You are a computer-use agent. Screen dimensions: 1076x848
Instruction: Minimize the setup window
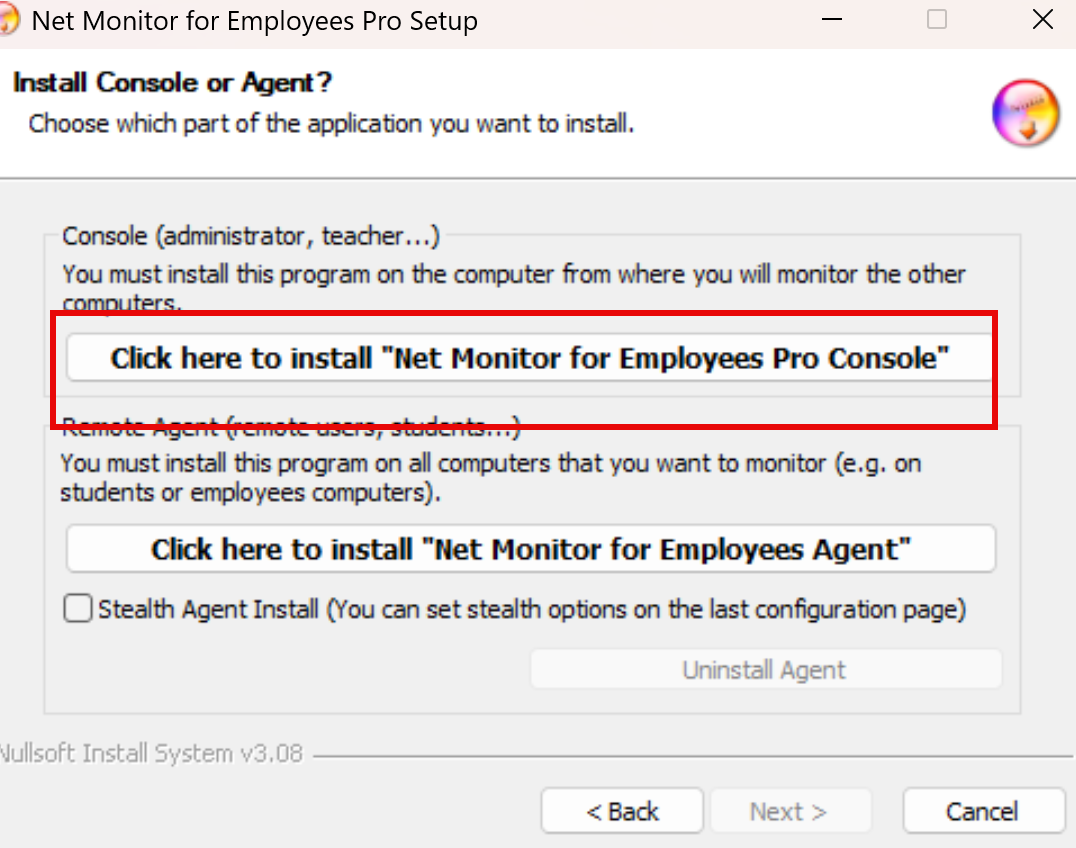pos(831,20)
